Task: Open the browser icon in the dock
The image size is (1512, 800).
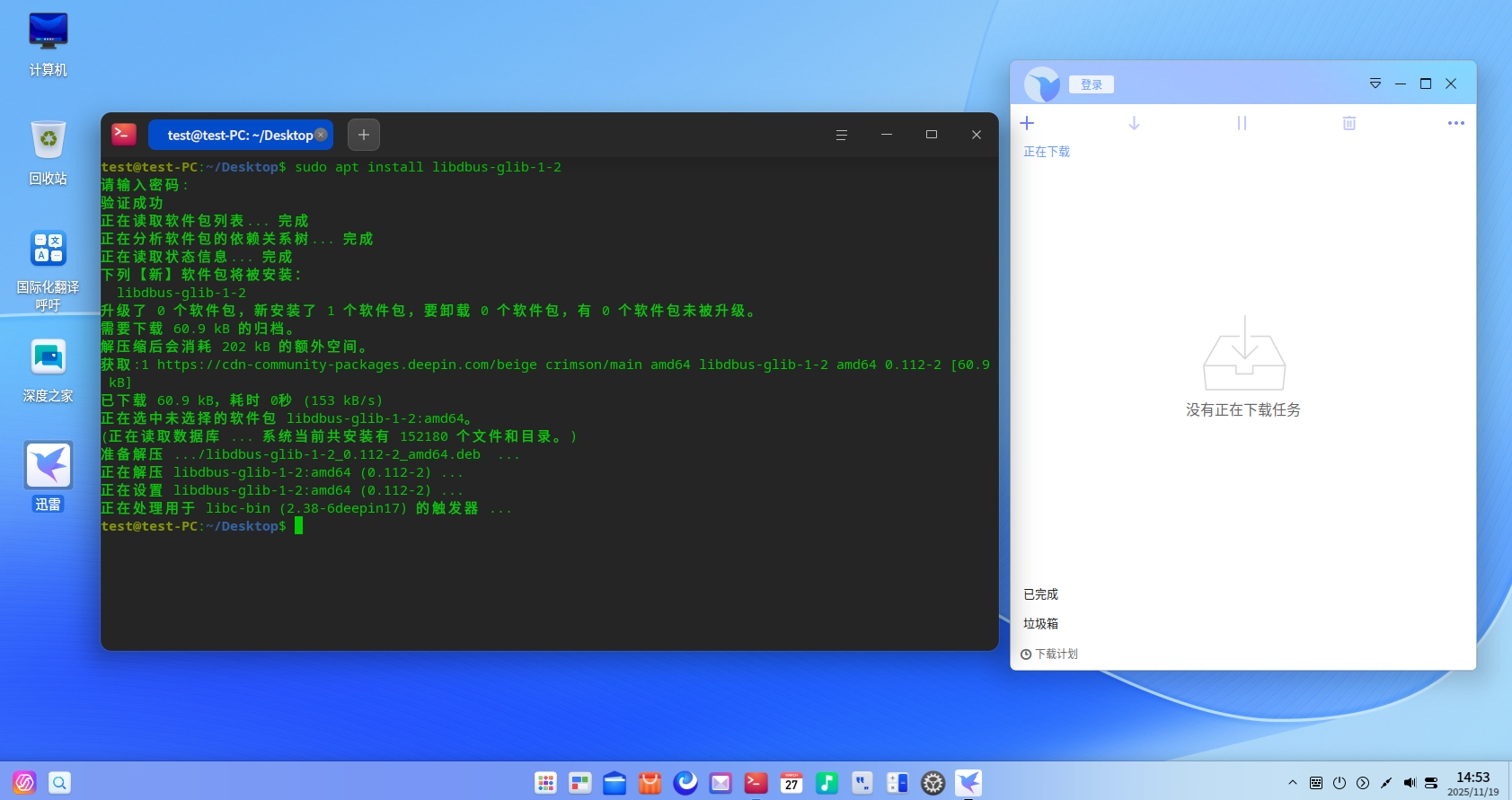Action: (685, 783)
